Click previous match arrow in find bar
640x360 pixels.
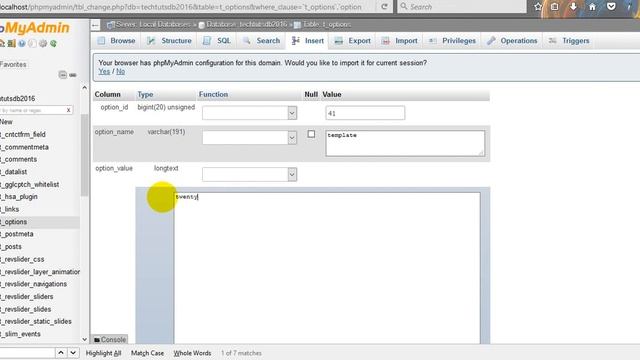click(60, 353)
